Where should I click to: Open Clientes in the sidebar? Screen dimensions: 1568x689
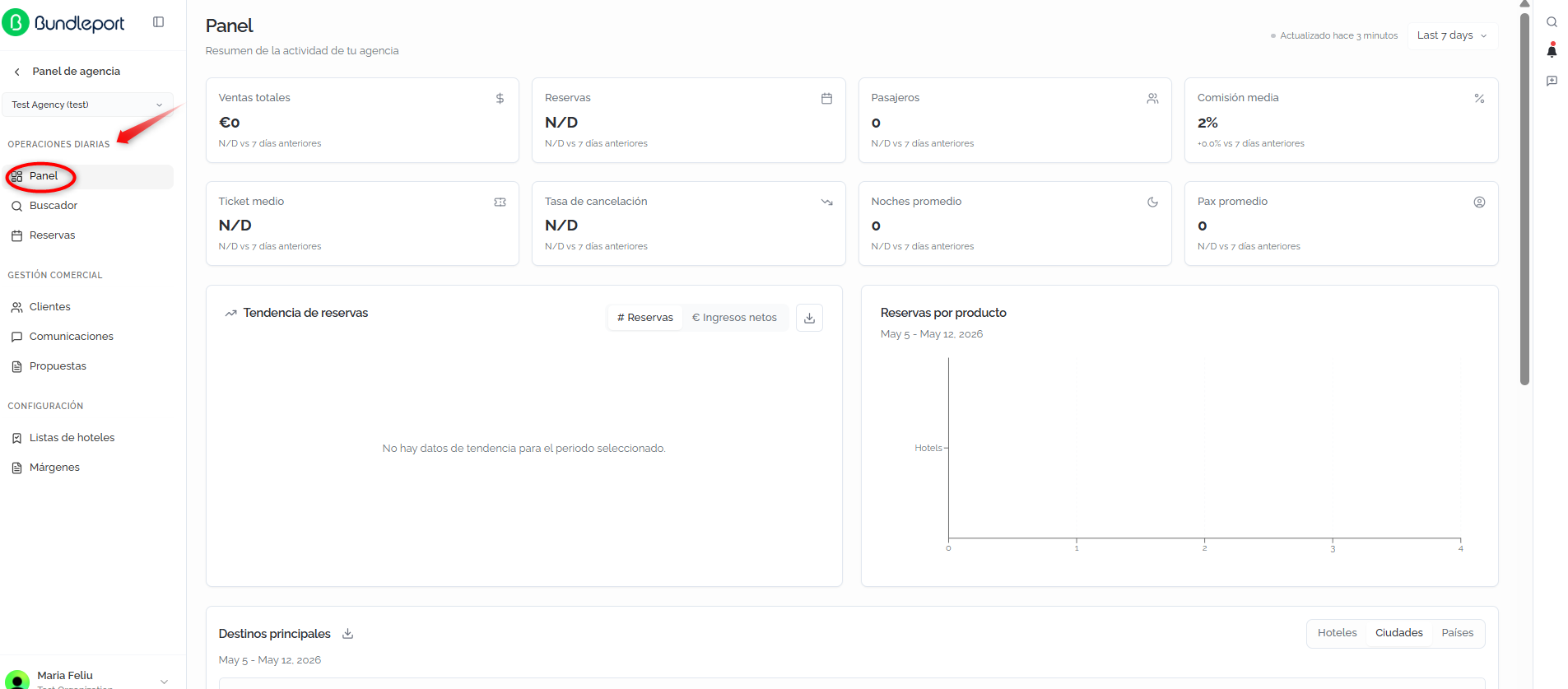[89, 307]
